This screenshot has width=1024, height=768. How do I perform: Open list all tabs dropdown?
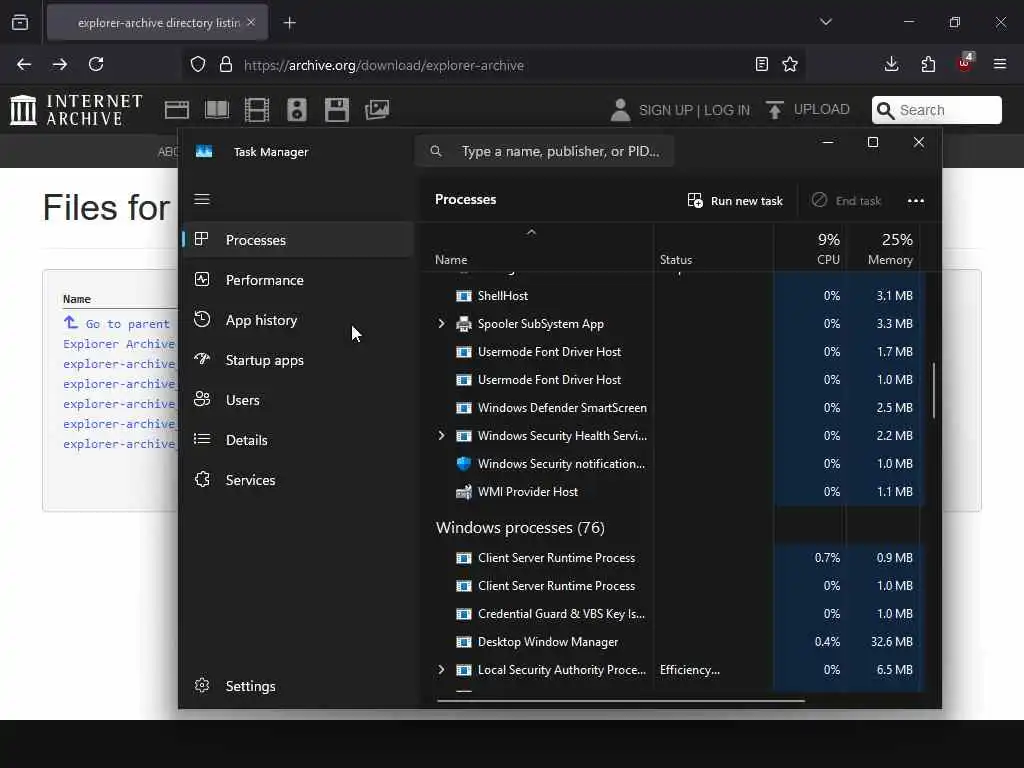pyautogui.click(x=826, y=22)
